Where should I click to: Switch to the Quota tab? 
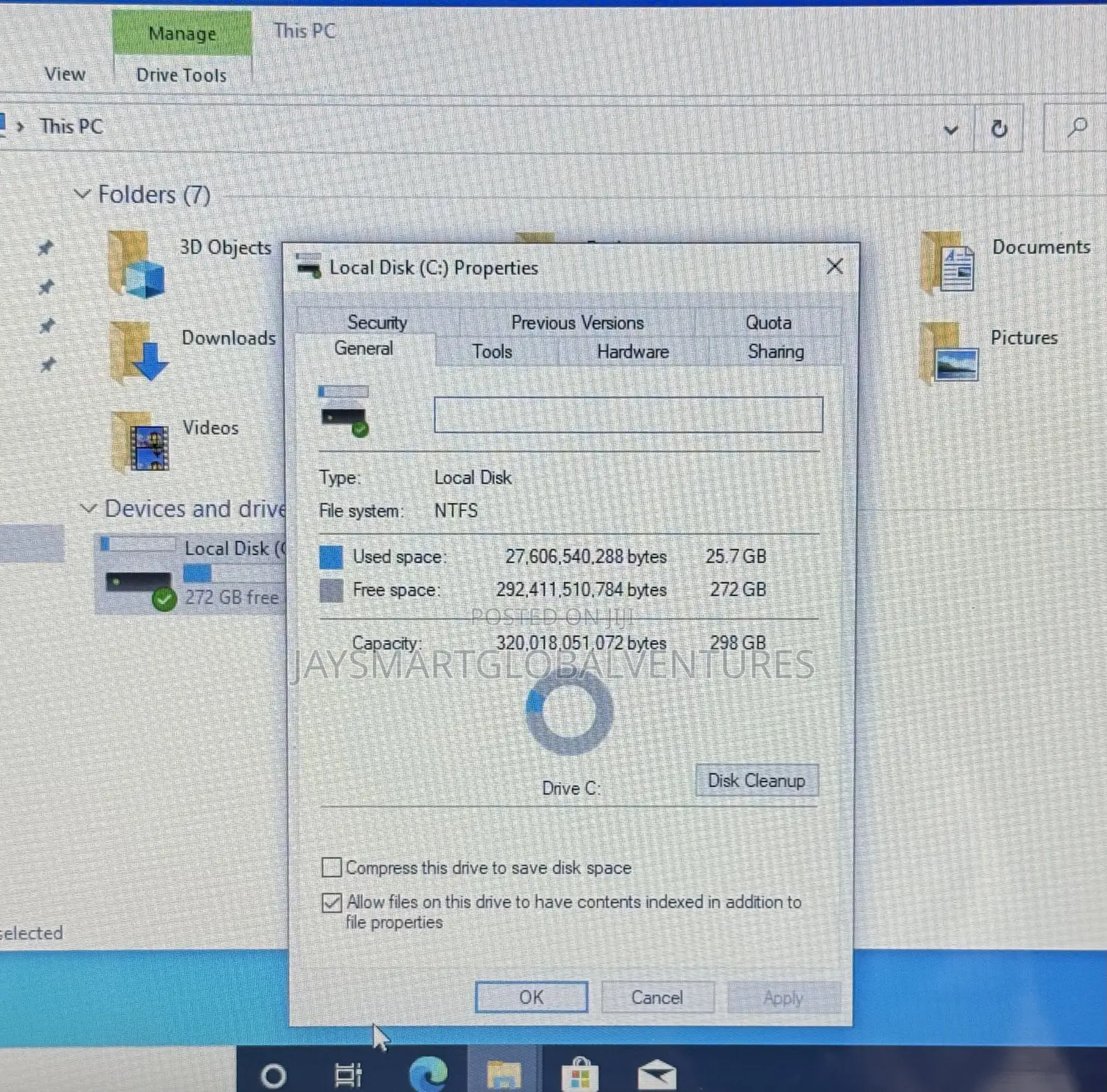click(x=768, y=322)
